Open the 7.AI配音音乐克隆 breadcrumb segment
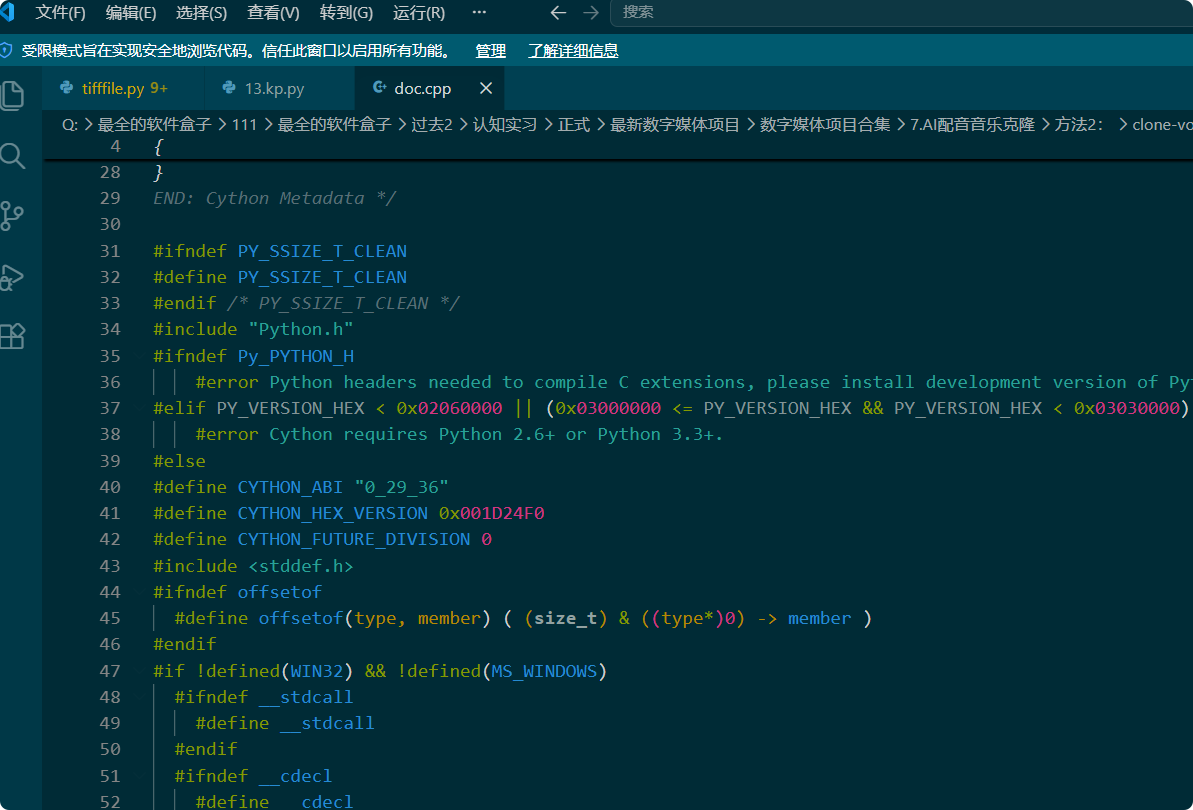 [972, 125]
